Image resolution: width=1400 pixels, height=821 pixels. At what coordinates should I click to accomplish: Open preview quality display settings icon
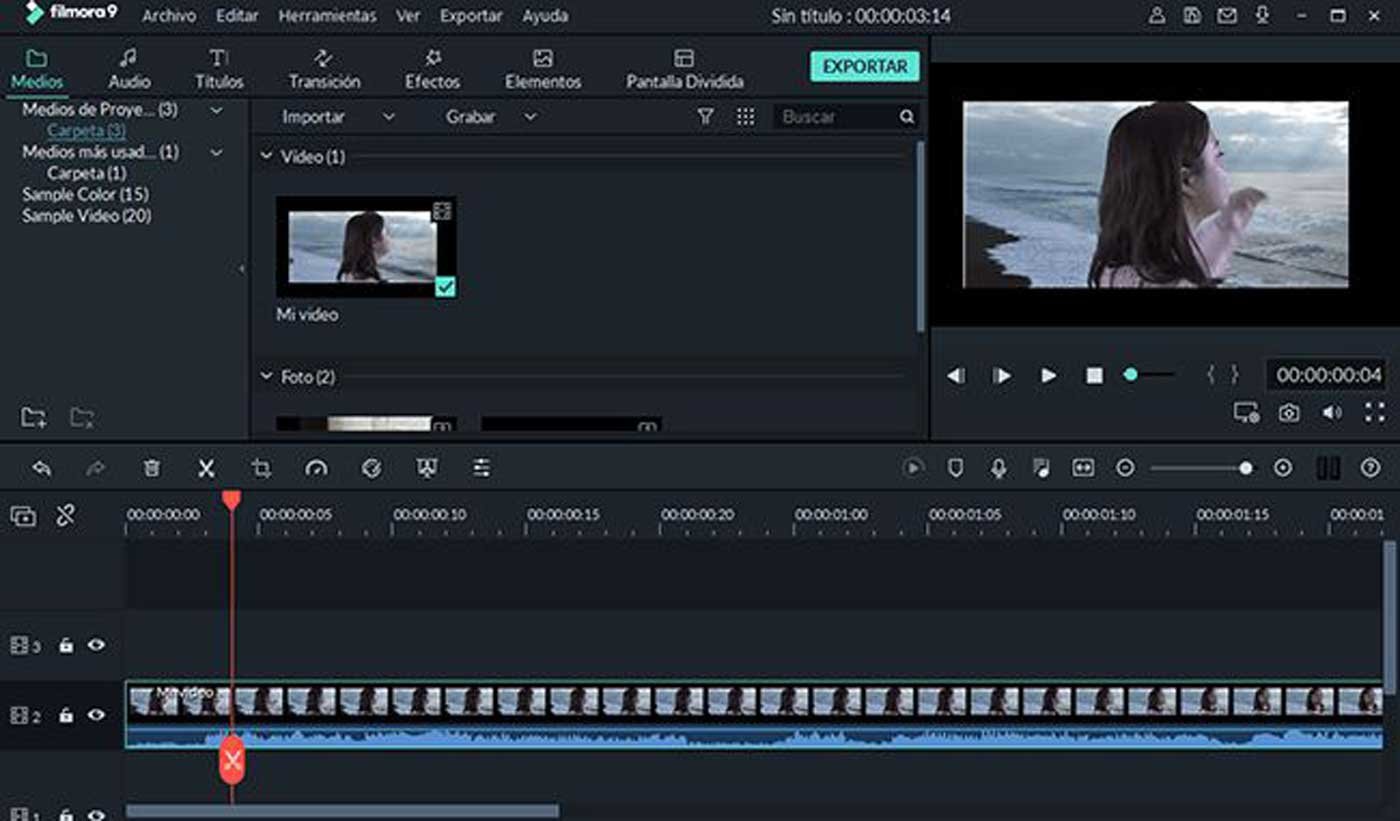tap(1246, 412)
